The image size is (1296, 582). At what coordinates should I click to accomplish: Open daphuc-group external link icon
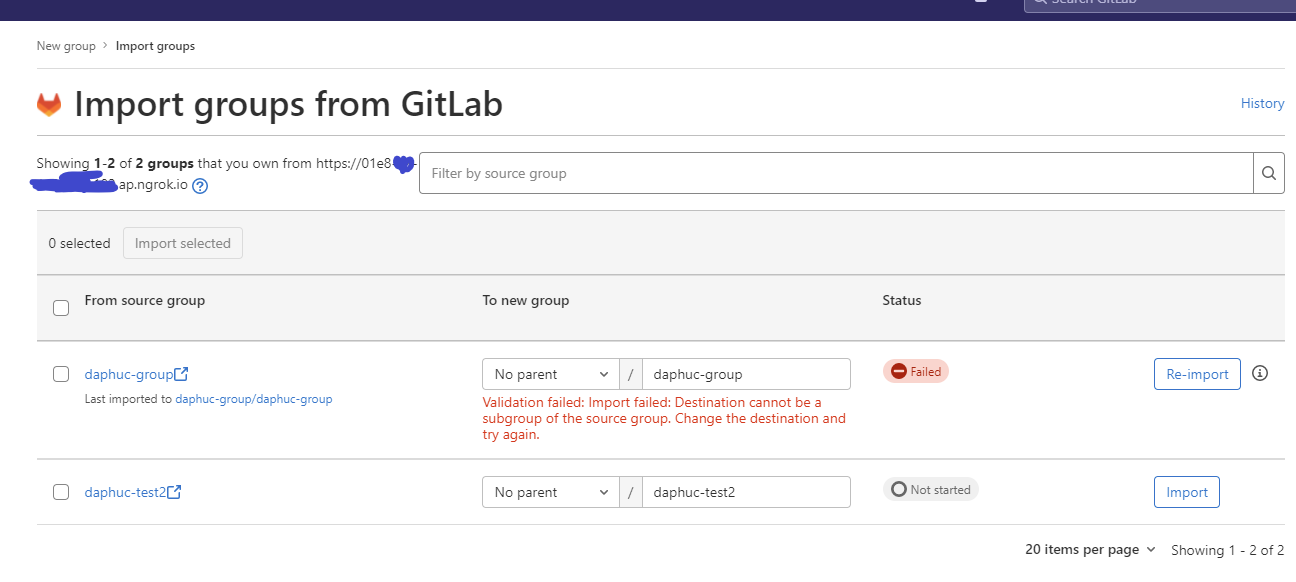tap(181, 374)
